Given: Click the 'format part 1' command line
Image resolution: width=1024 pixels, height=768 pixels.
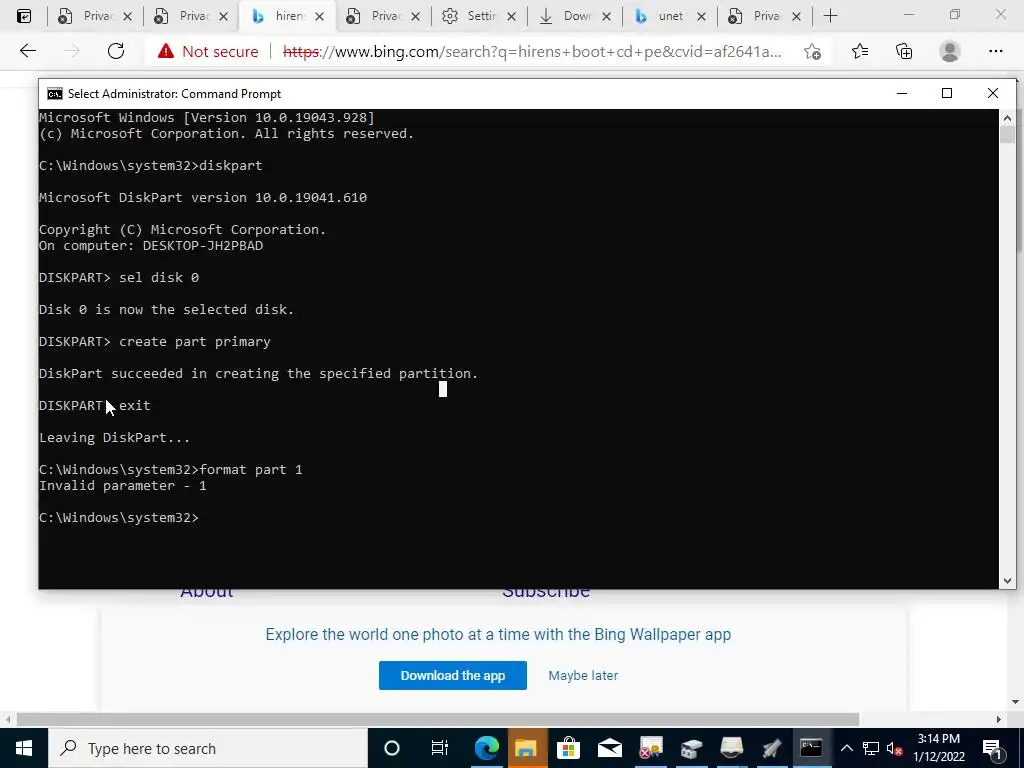Looking at the screenshot, I should click(x=170, y=470).
